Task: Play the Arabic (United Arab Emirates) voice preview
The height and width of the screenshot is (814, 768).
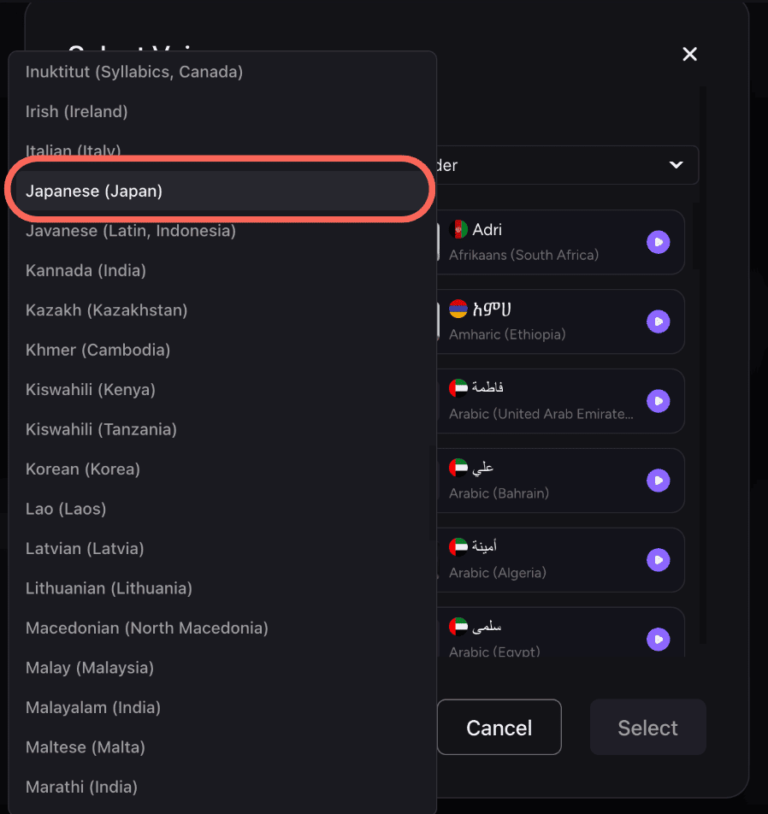Action: (657, 401)
